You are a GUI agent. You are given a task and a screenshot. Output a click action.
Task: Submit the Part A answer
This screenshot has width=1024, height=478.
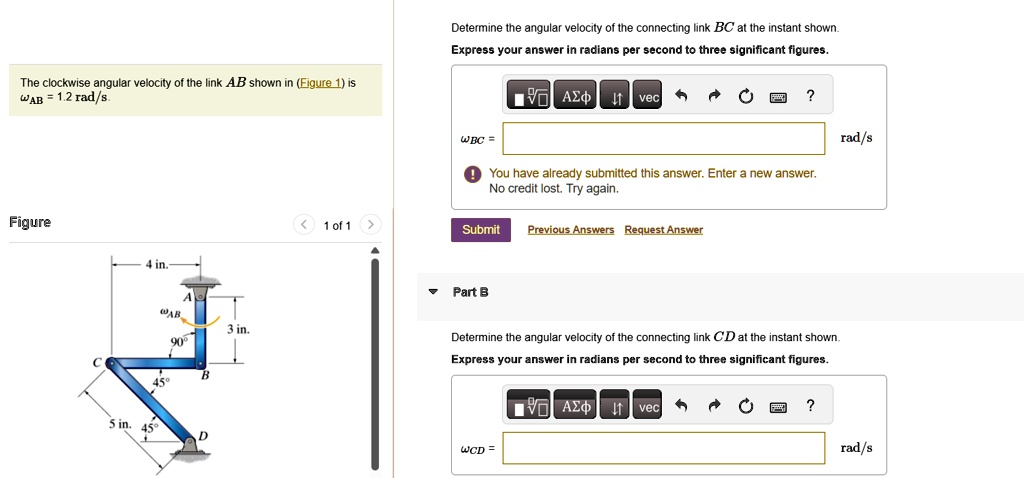(x=481, y=230)
